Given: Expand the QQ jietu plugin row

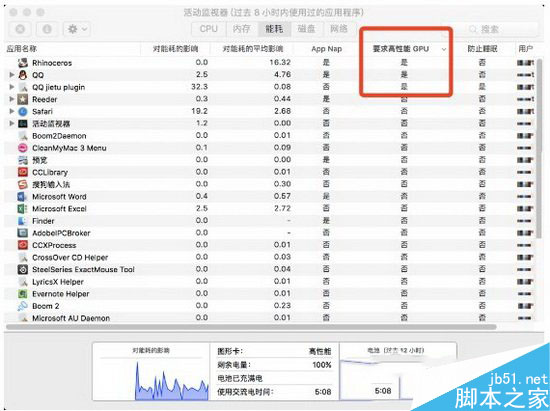Looking at the screenshot, I should [x=12, y=87].
